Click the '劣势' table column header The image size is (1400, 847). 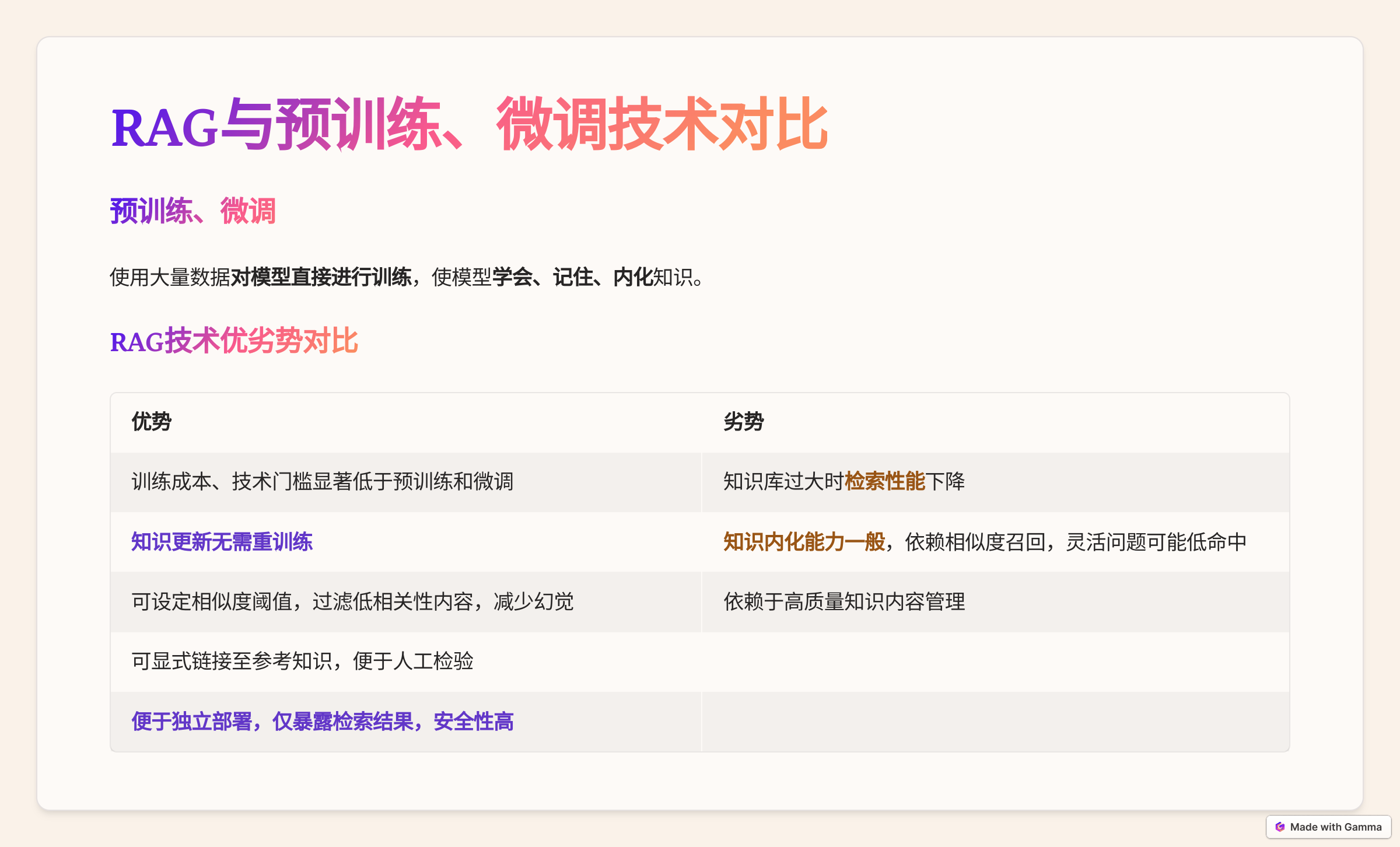click(743, 422)
